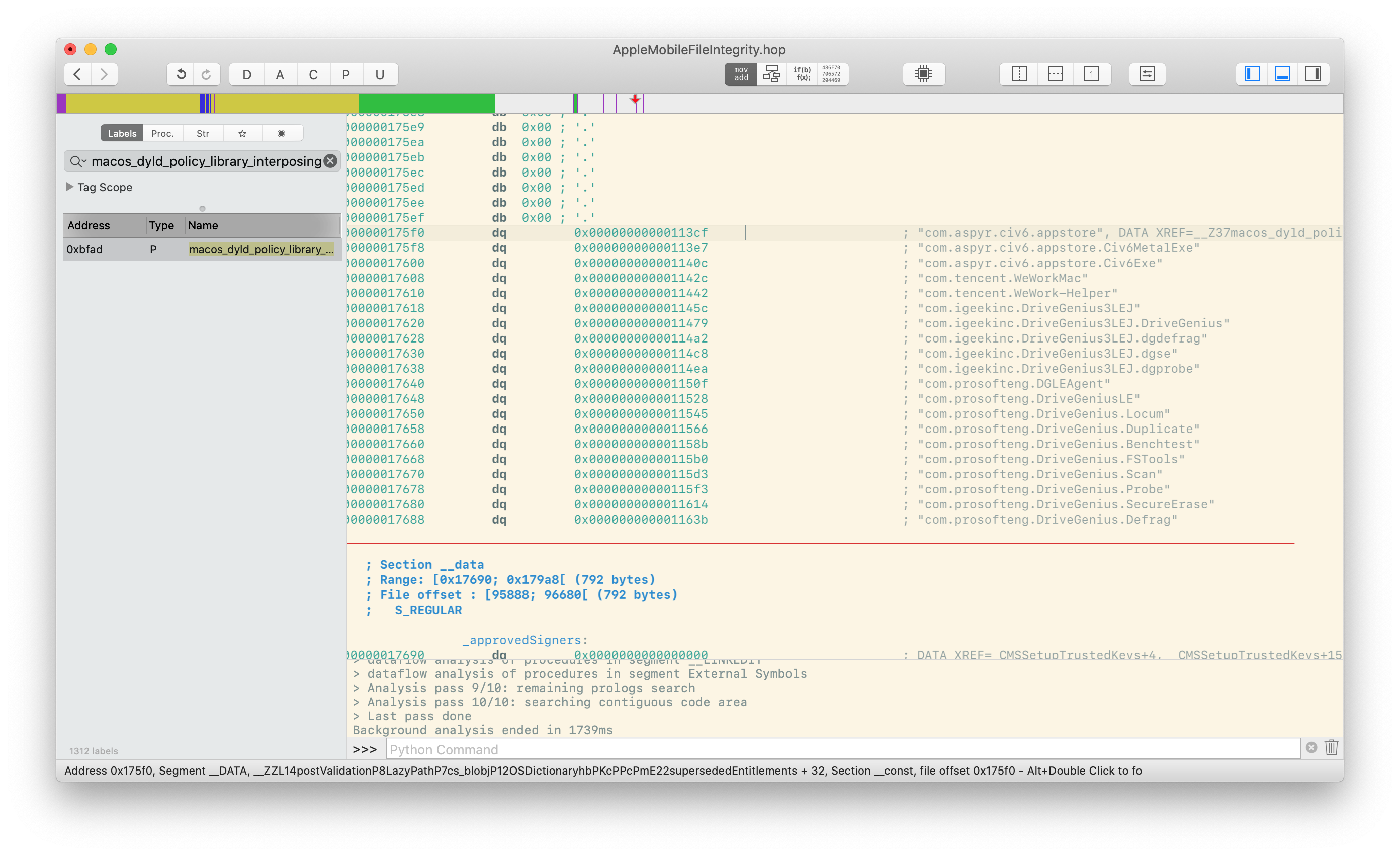The width and height of the screenshot is (1400, 856).
Task: Switch to pseudo-code view if(b) f(x)
Action: (x=802, y=74)
